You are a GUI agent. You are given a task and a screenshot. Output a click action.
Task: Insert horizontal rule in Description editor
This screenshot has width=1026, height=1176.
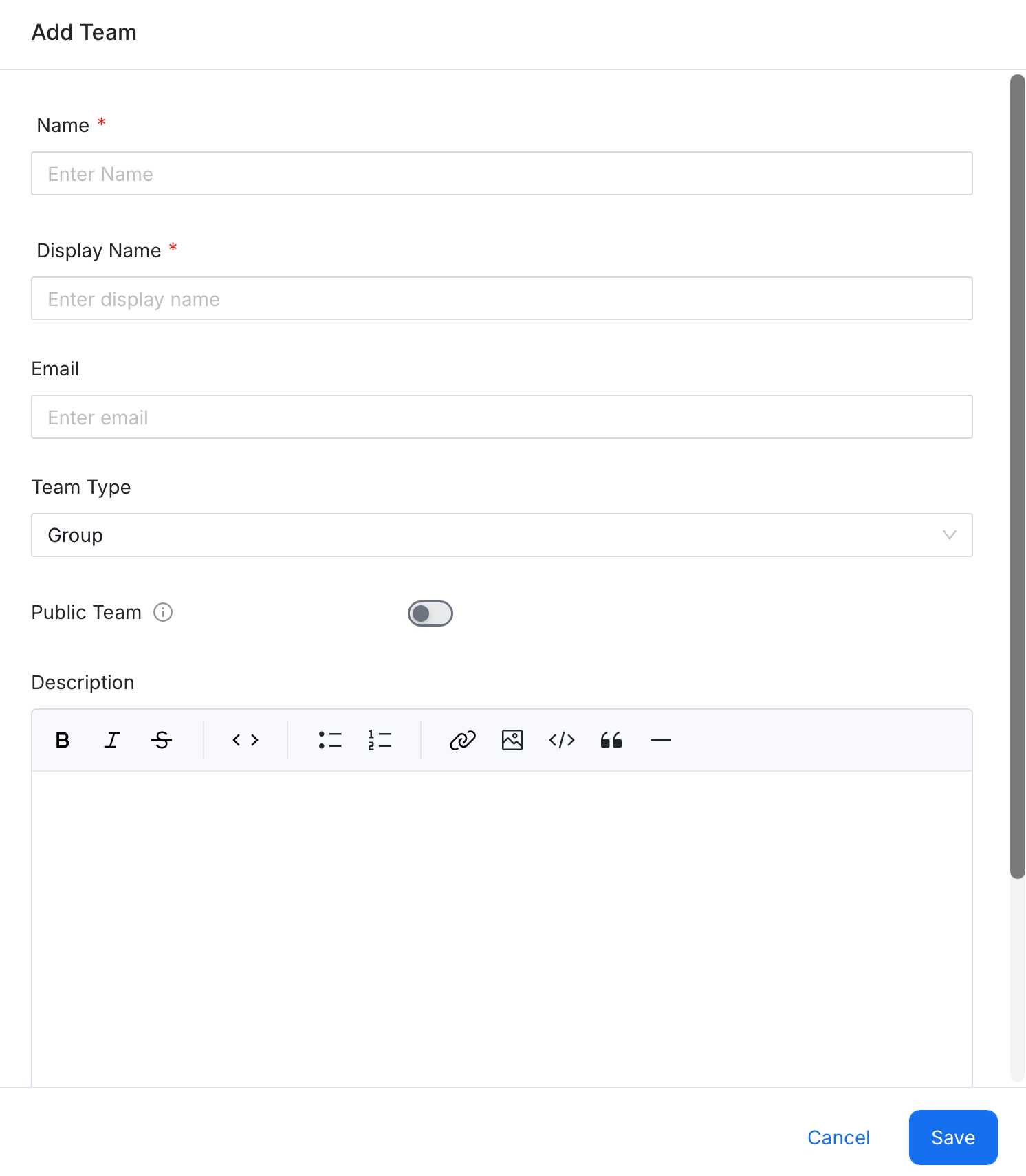click(x=661, y=740)
